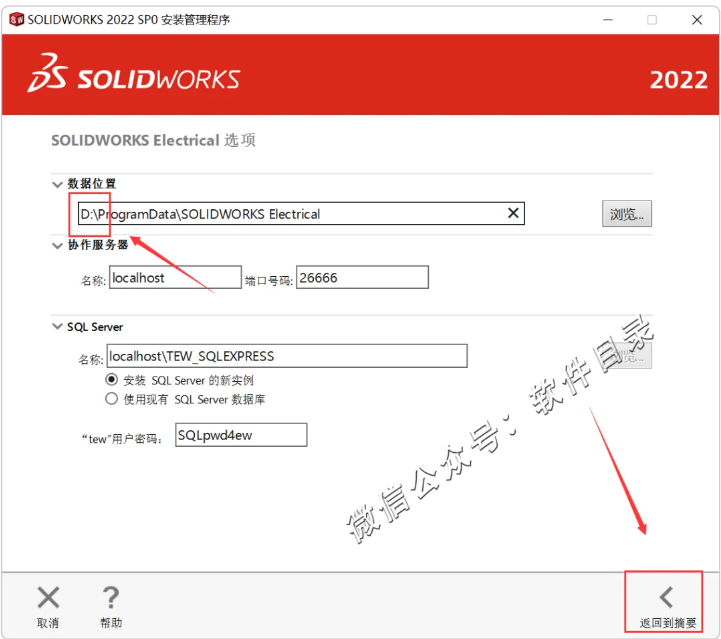Screen dimensions: 721x639
Task: Select Use existing SQL Server database radio
Action: [111, 399]
